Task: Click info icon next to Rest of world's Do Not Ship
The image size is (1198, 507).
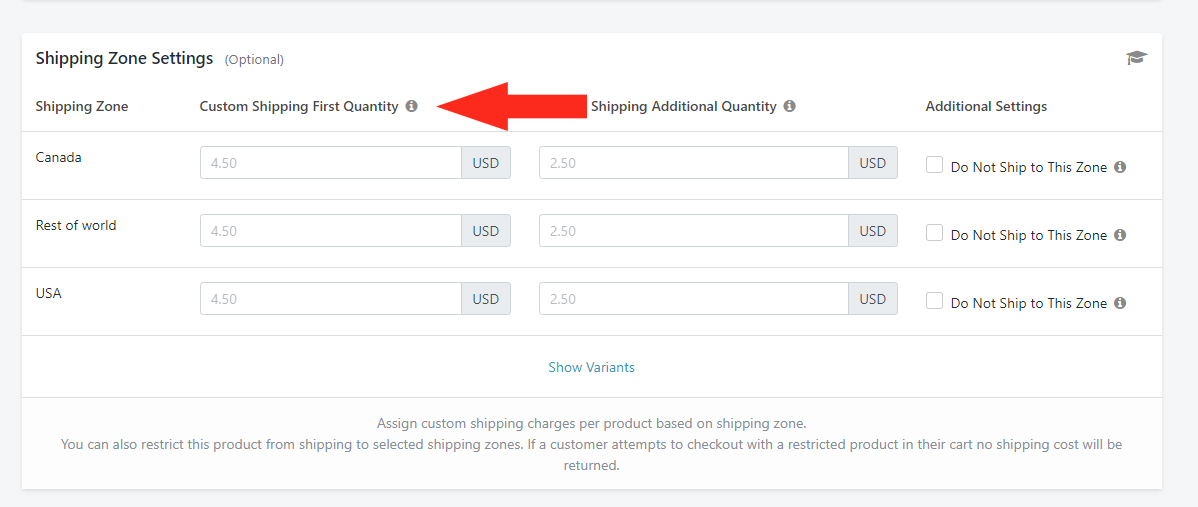Action: (1120, 234)
